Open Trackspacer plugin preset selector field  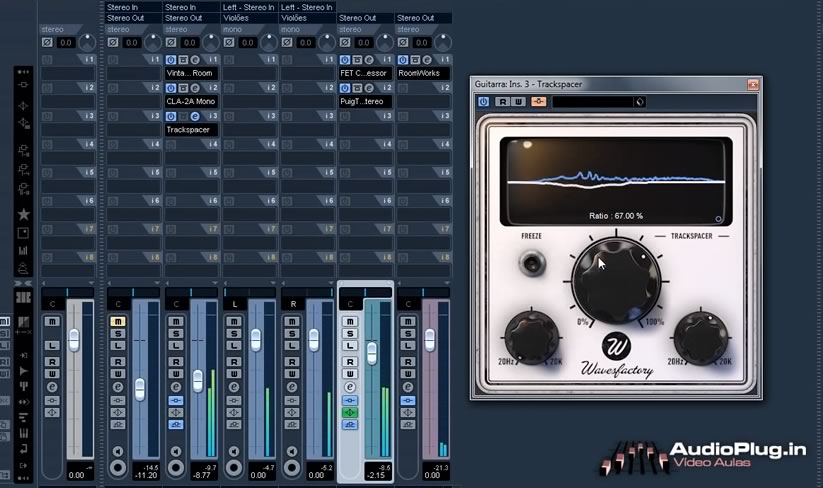[593, 102]
